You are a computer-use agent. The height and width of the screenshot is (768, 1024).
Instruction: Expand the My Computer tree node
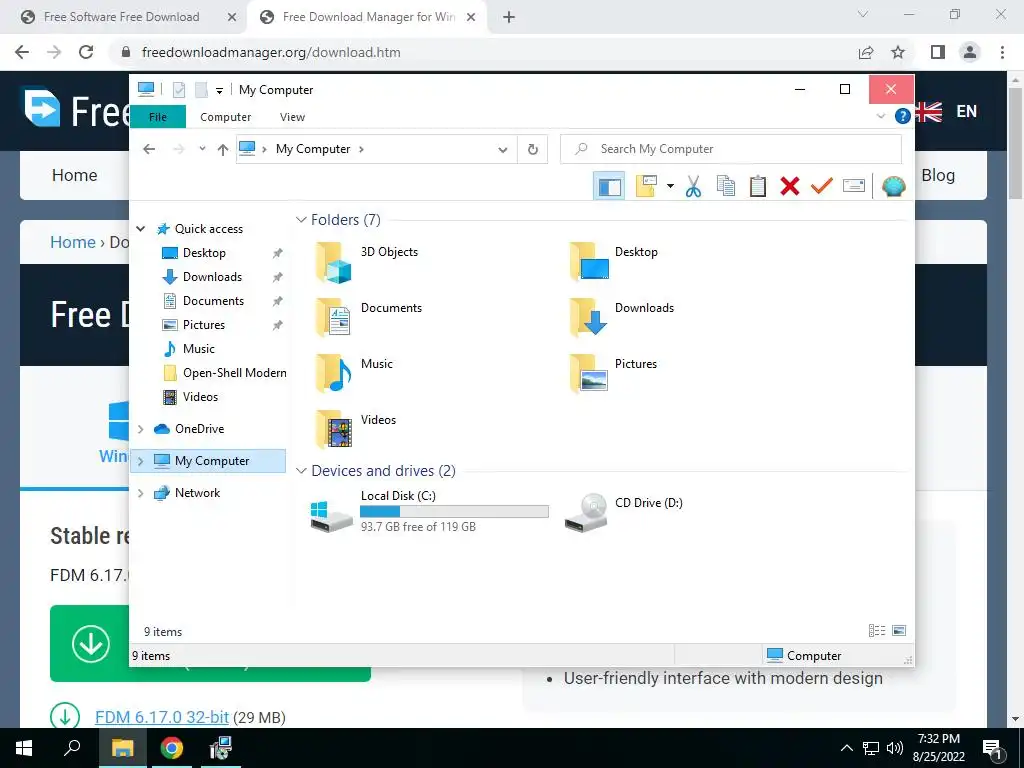(x=140, y=461)
